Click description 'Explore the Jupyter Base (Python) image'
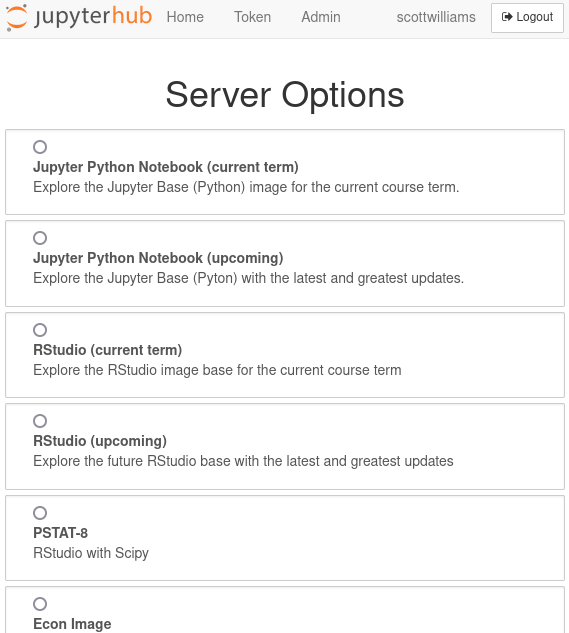 [x=246, y=187]
